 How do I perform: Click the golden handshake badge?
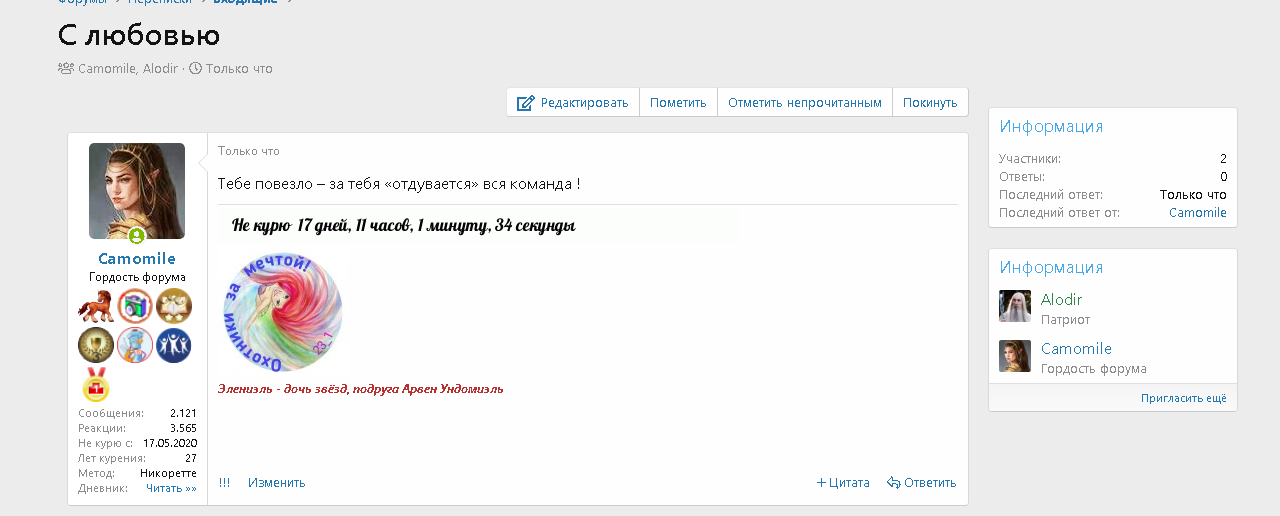[174, 306]
